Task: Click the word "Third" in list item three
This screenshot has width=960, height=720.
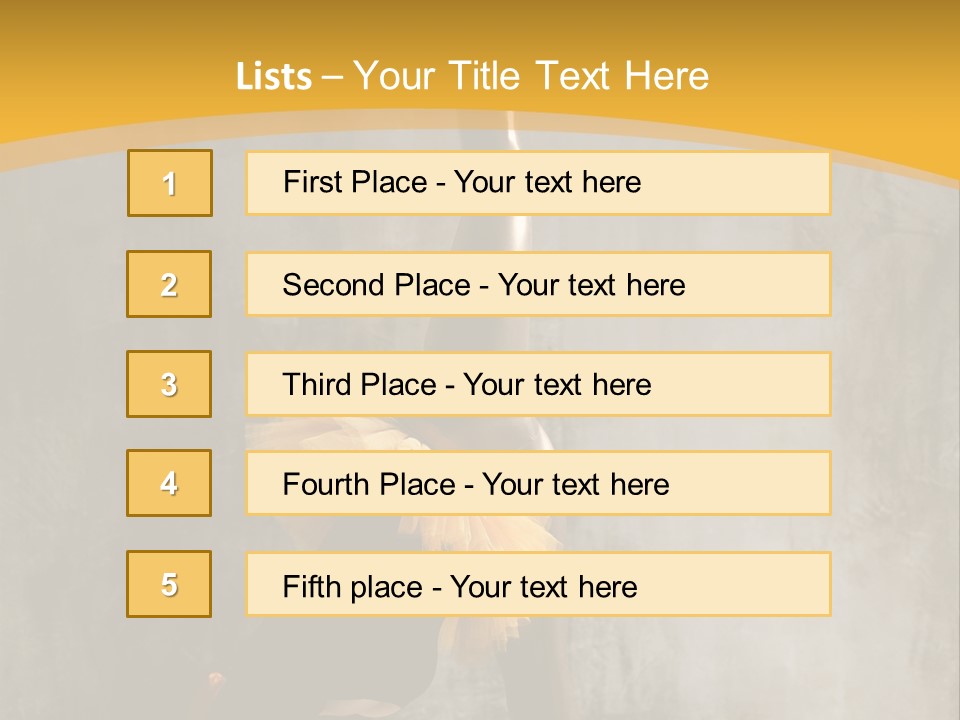Action: (317, 385)
